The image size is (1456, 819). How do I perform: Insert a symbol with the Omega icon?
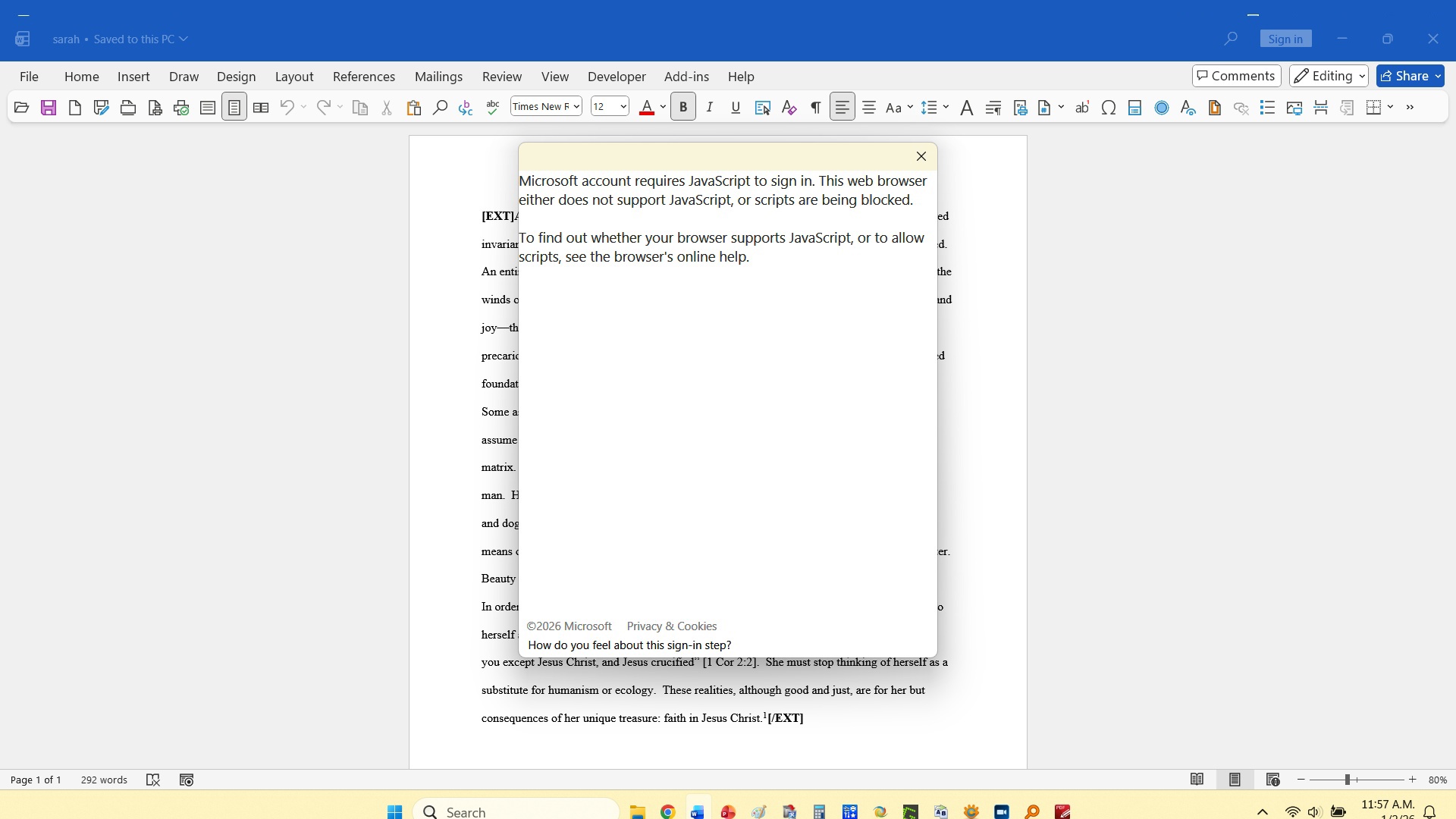[1108, 108]
